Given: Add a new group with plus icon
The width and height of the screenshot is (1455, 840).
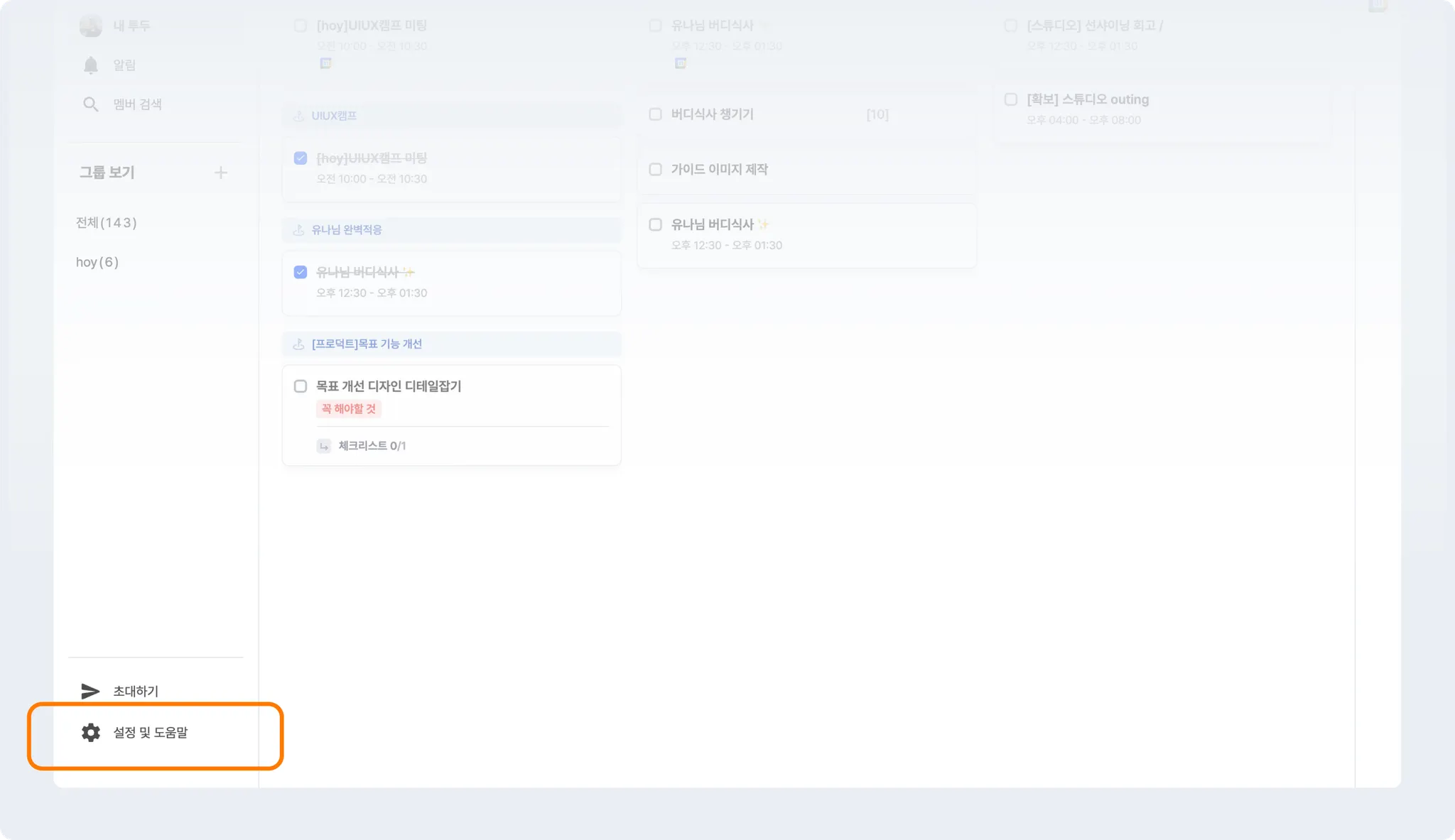Looking at the screenshot, I should point(221,173).
